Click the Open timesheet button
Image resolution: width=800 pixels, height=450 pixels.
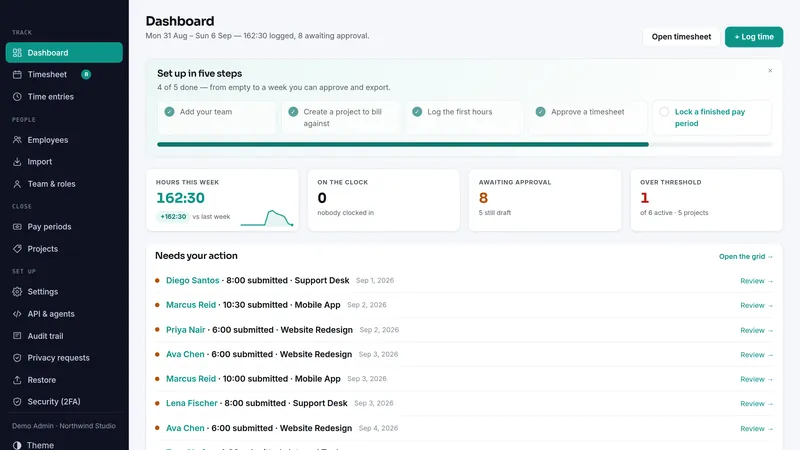pyautogui.click(x=681, y=37)
